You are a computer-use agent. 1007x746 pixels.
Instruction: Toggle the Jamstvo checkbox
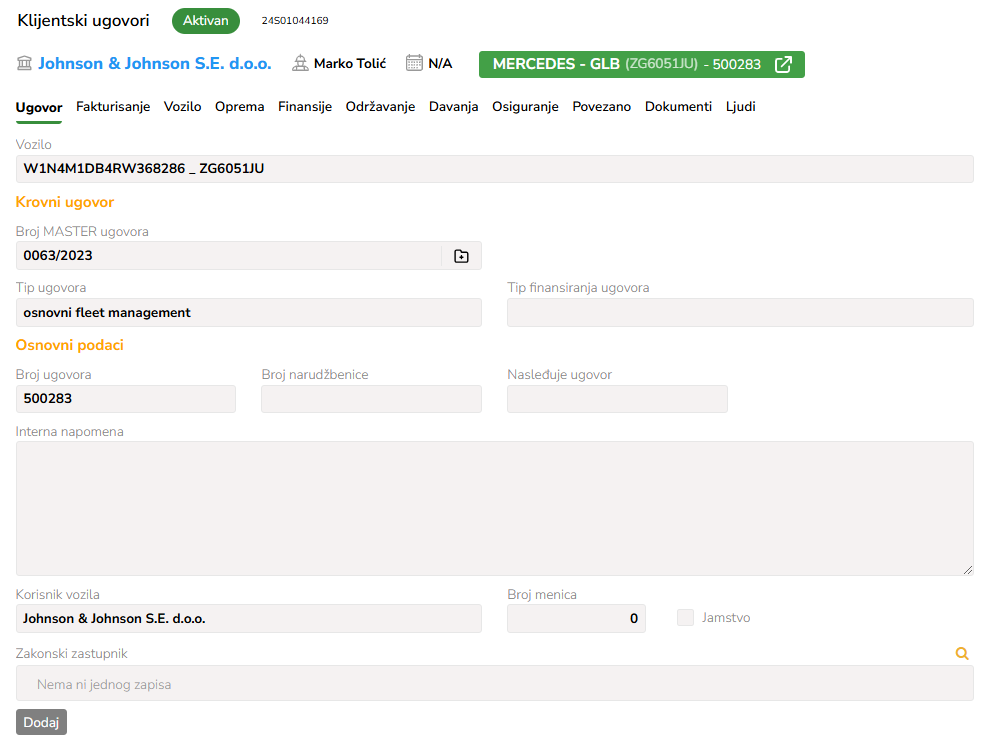click(685, 618)
